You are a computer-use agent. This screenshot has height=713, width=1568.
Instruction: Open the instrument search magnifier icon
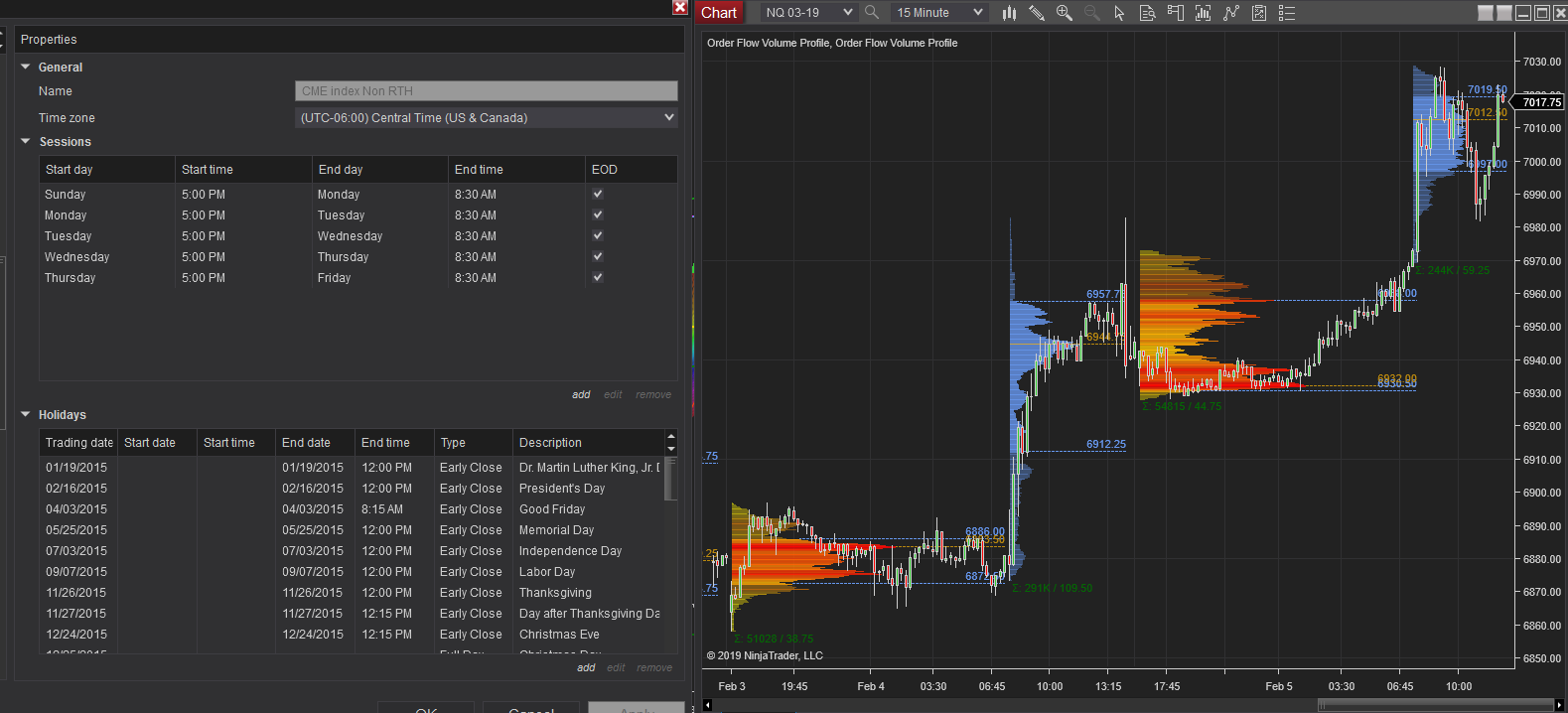872,13
